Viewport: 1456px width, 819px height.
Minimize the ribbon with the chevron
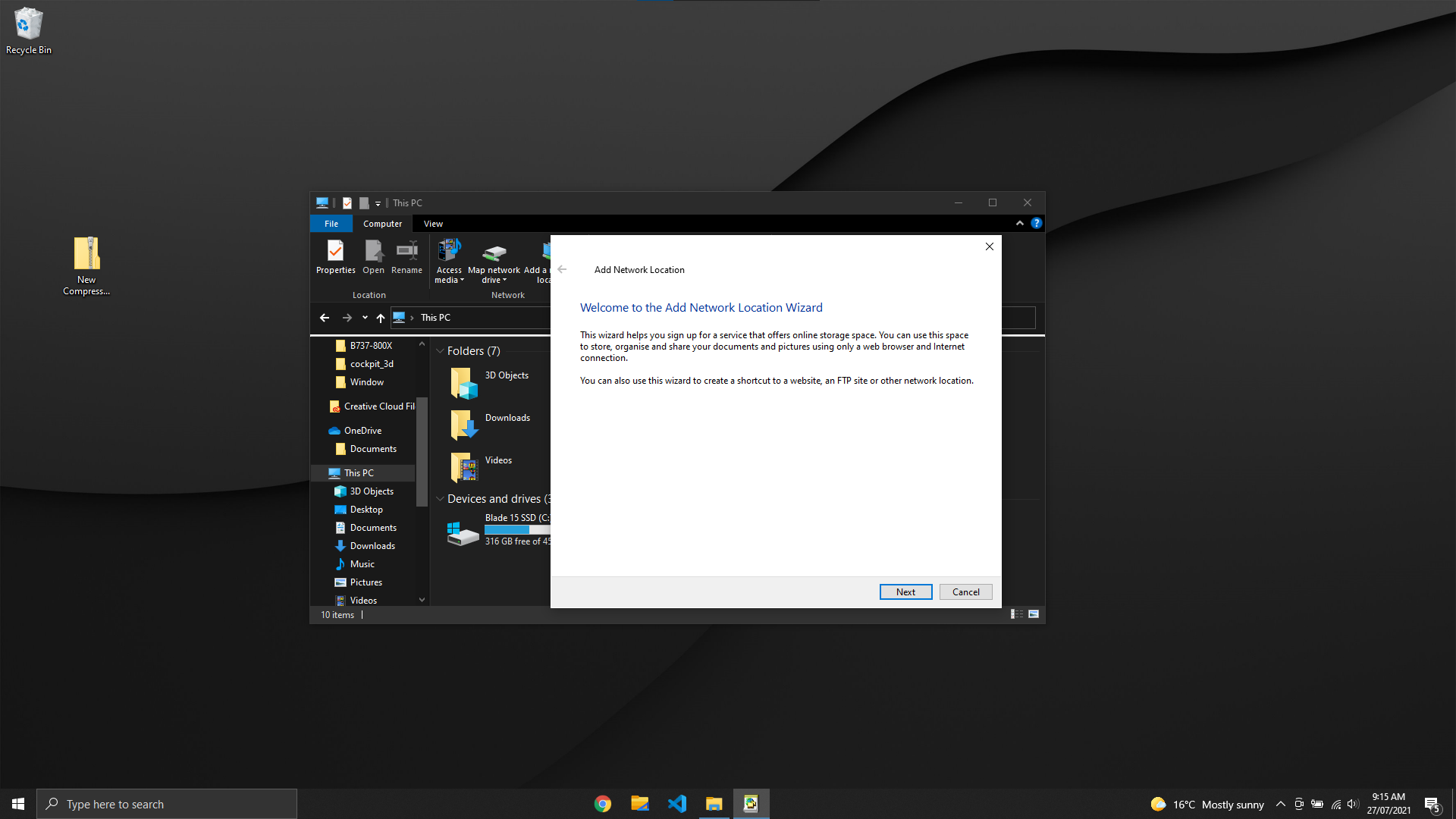[x=1019, y=223]
